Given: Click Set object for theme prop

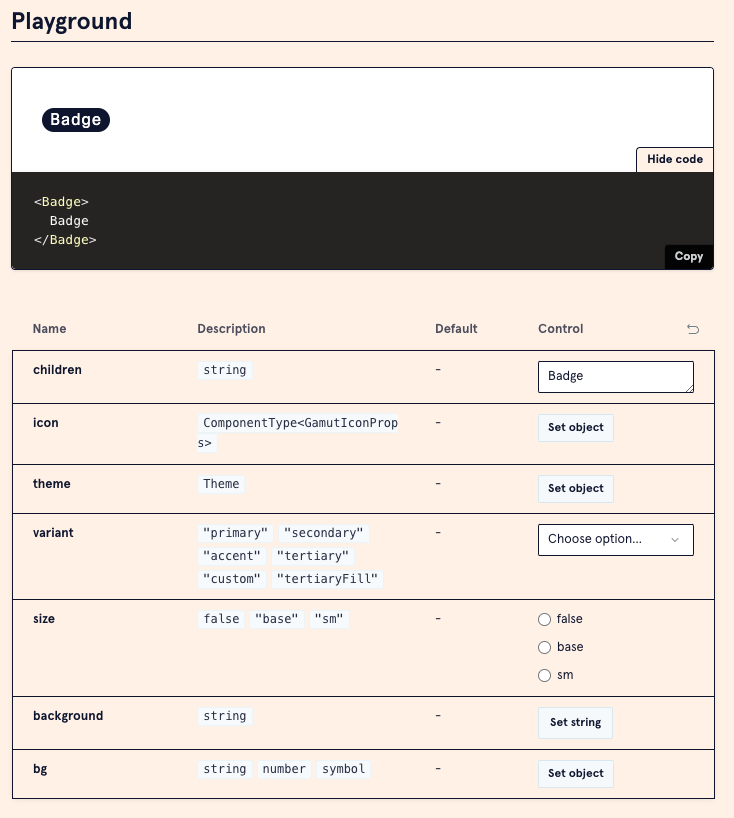Looking at the screenshot, I should click(575, 488).
